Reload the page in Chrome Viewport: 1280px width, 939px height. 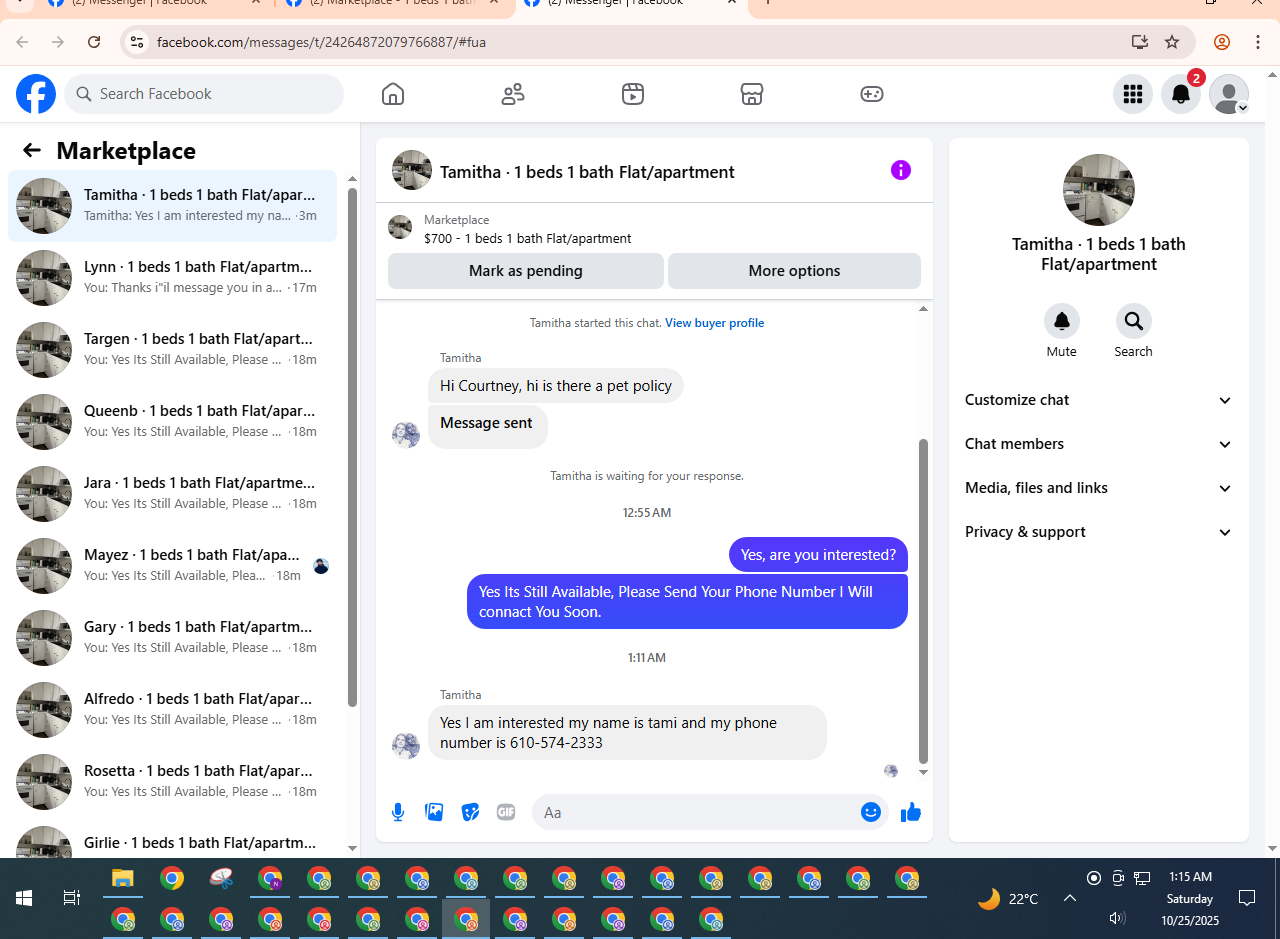tap(94, 42)
